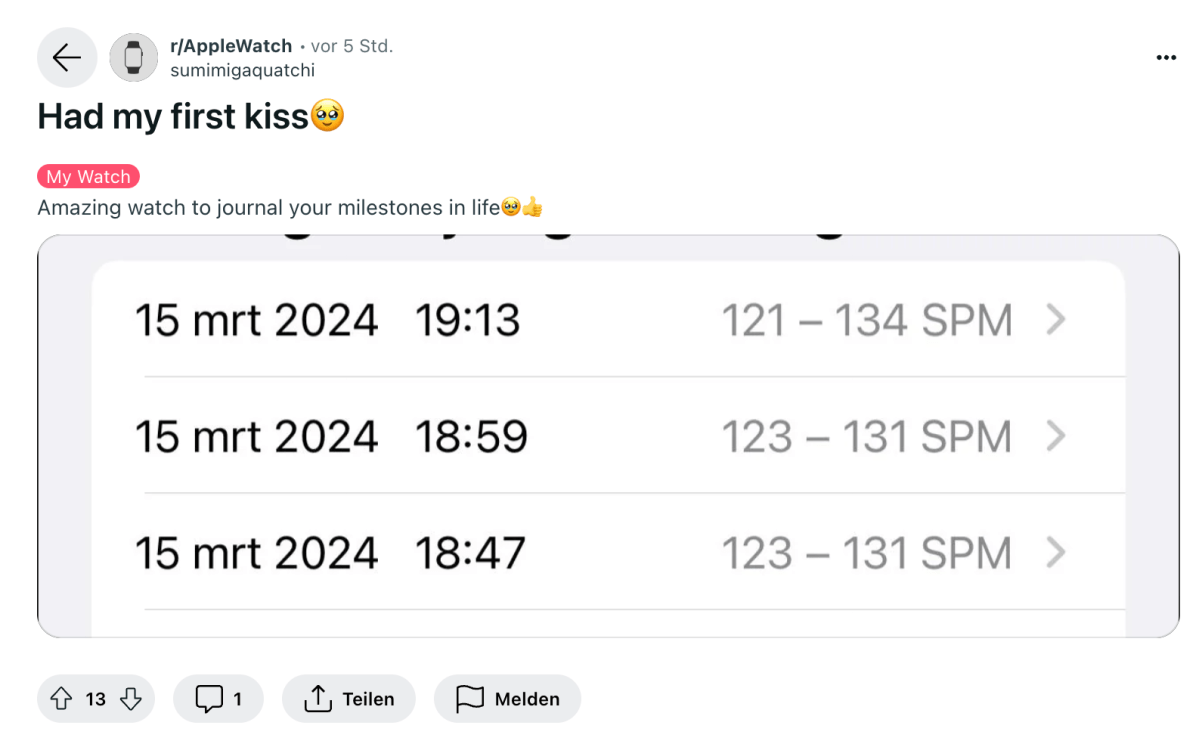Screen dimensions: 1199x744
Task: Expand the 19:13 entry chevron
Action: coord(1056,320)
